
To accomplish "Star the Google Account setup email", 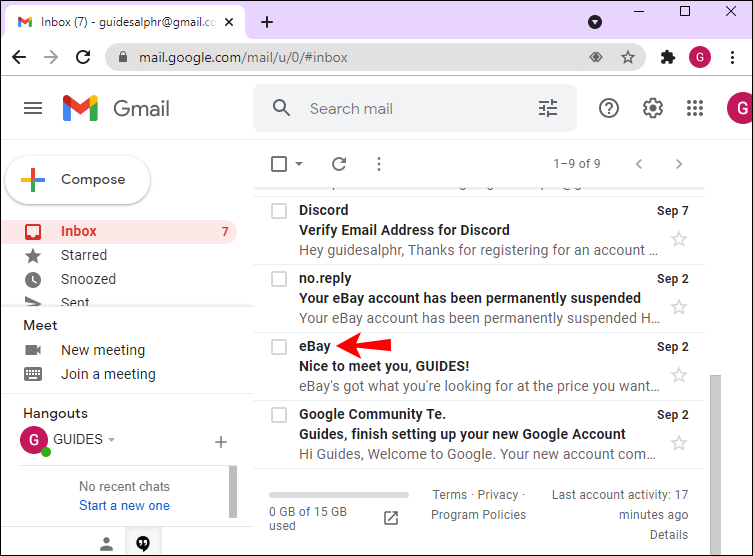I will pos(679,443).
